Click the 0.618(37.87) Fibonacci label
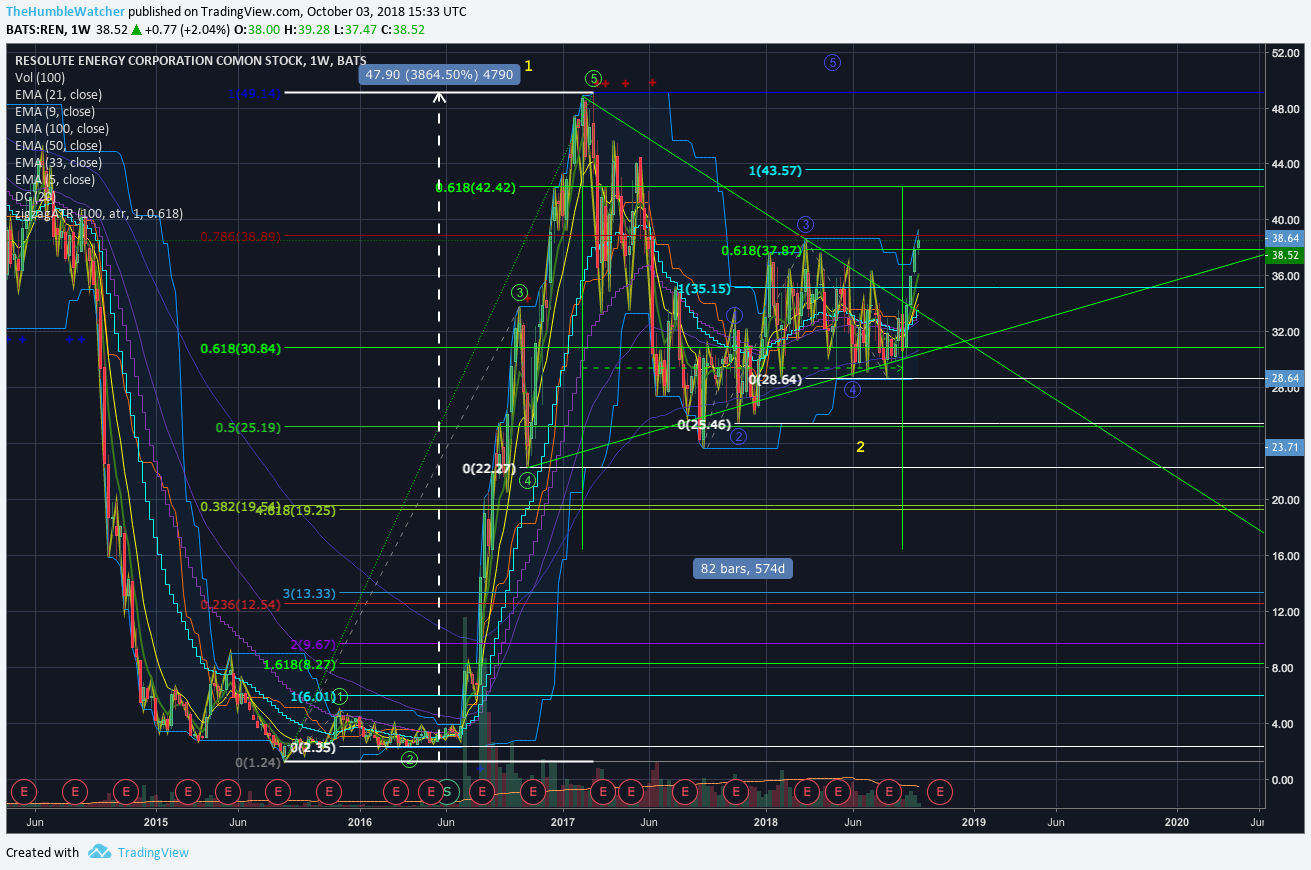 tap(762, 249)
